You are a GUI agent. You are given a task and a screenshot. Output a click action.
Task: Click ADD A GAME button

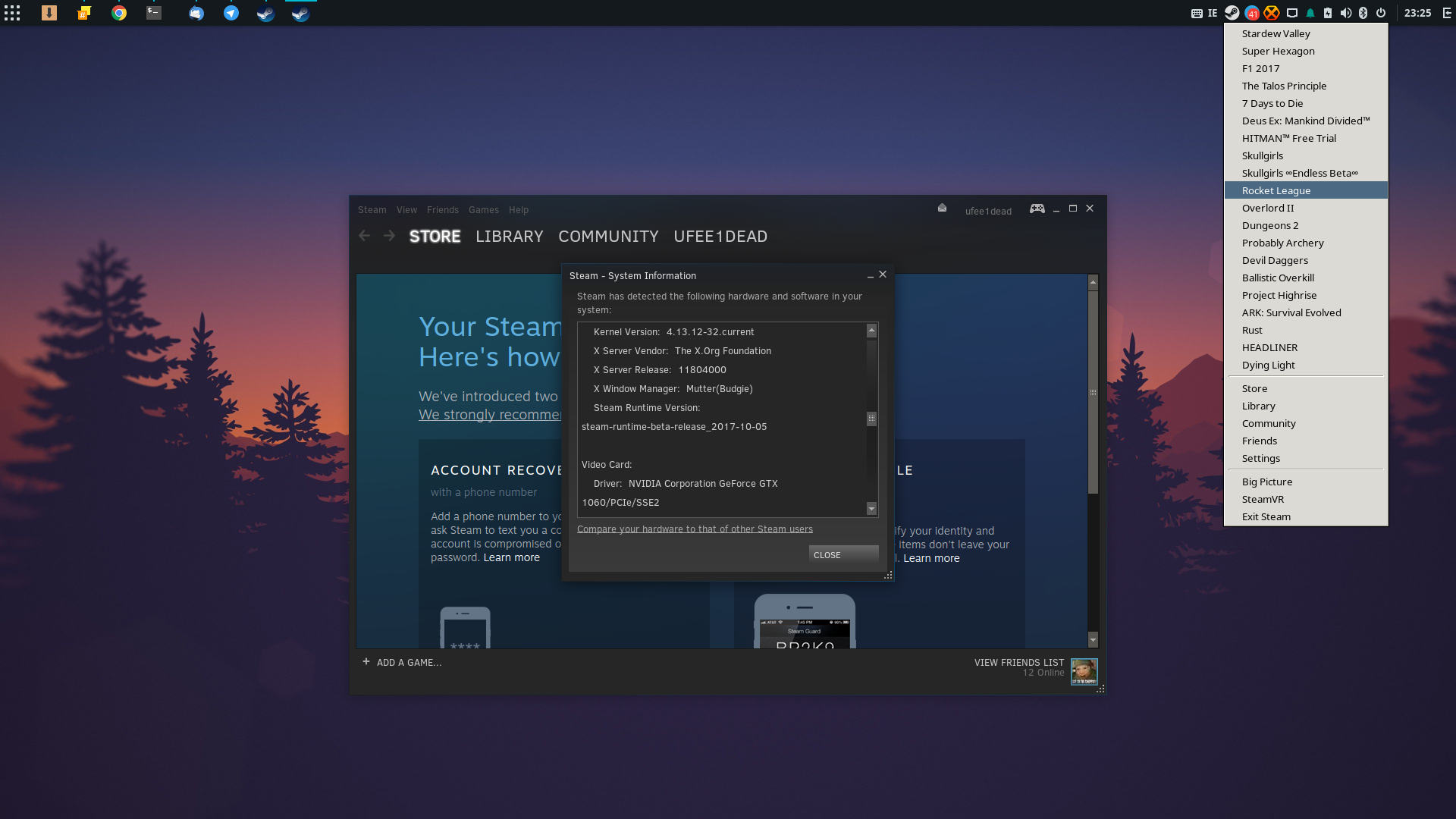click(x=409, y=663)
